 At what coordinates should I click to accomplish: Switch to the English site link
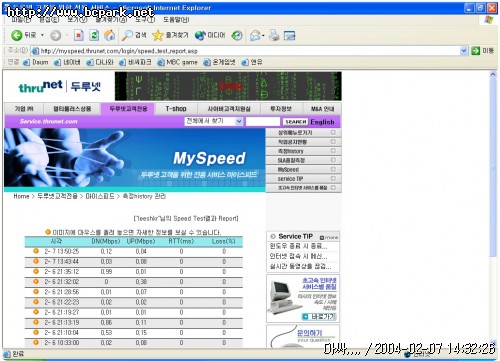tap(322, 122)
